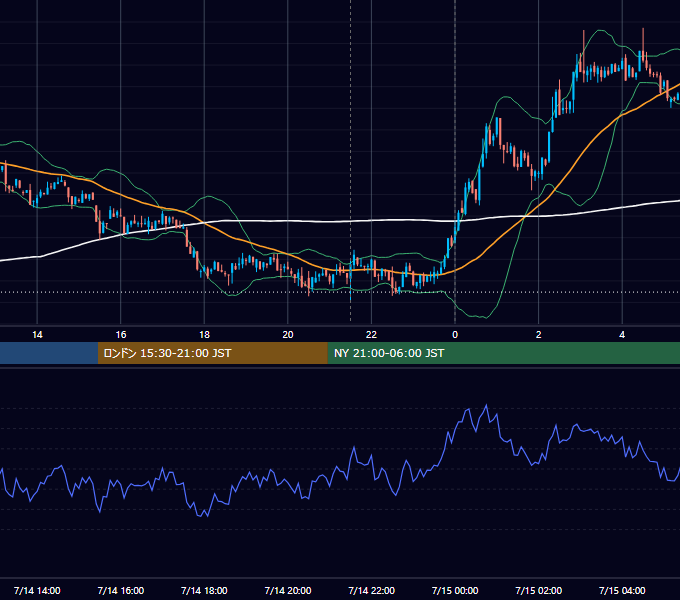Select the 7/14 16:00 date label
The height and width of the screenshot is (600, 680).
[x=121, y=590]
